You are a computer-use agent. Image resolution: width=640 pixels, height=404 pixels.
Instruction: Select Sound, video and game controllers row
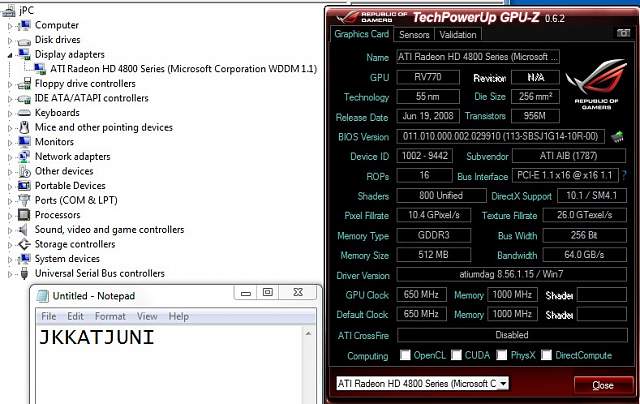[109, 230]
